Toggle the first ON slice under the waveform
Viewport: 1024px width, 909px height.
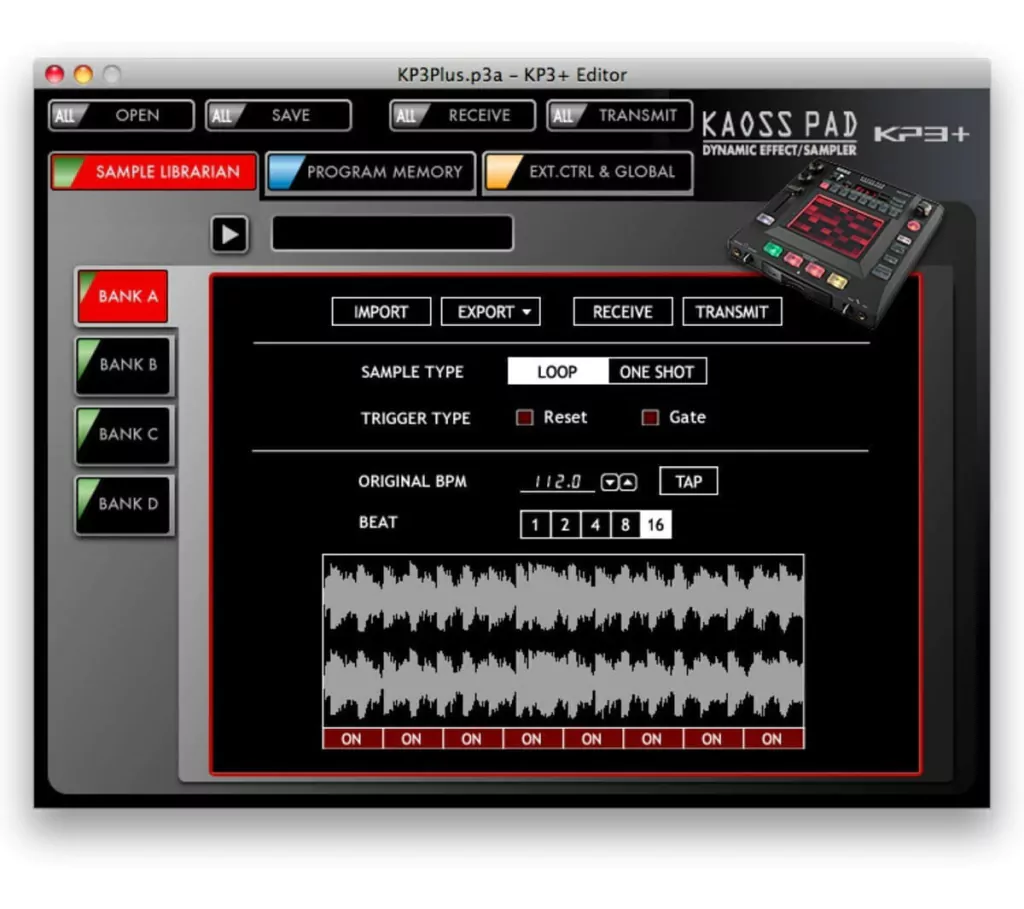[x=352, y=739]
